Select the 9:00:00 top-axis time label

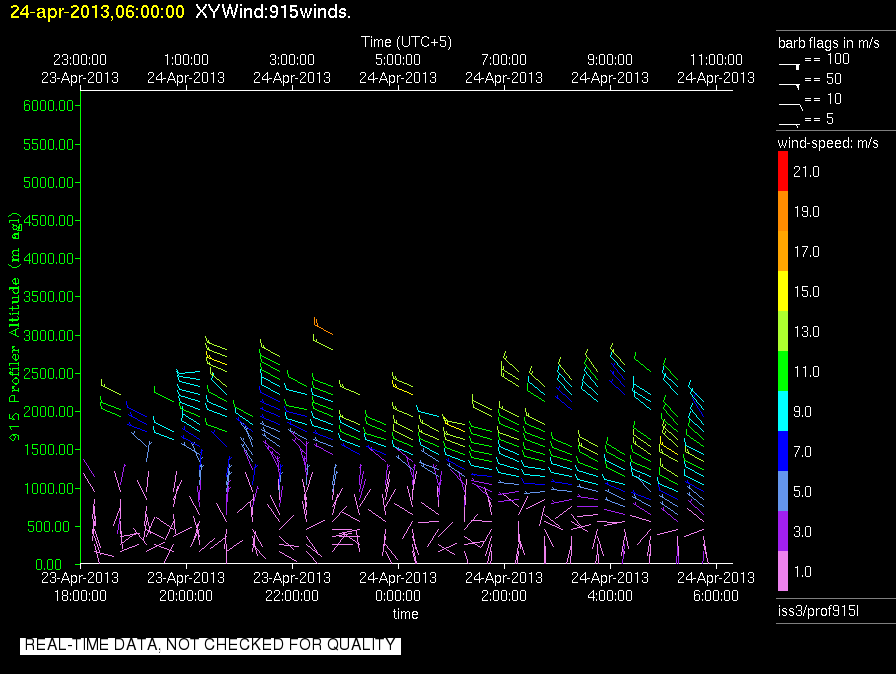(610, 60)
